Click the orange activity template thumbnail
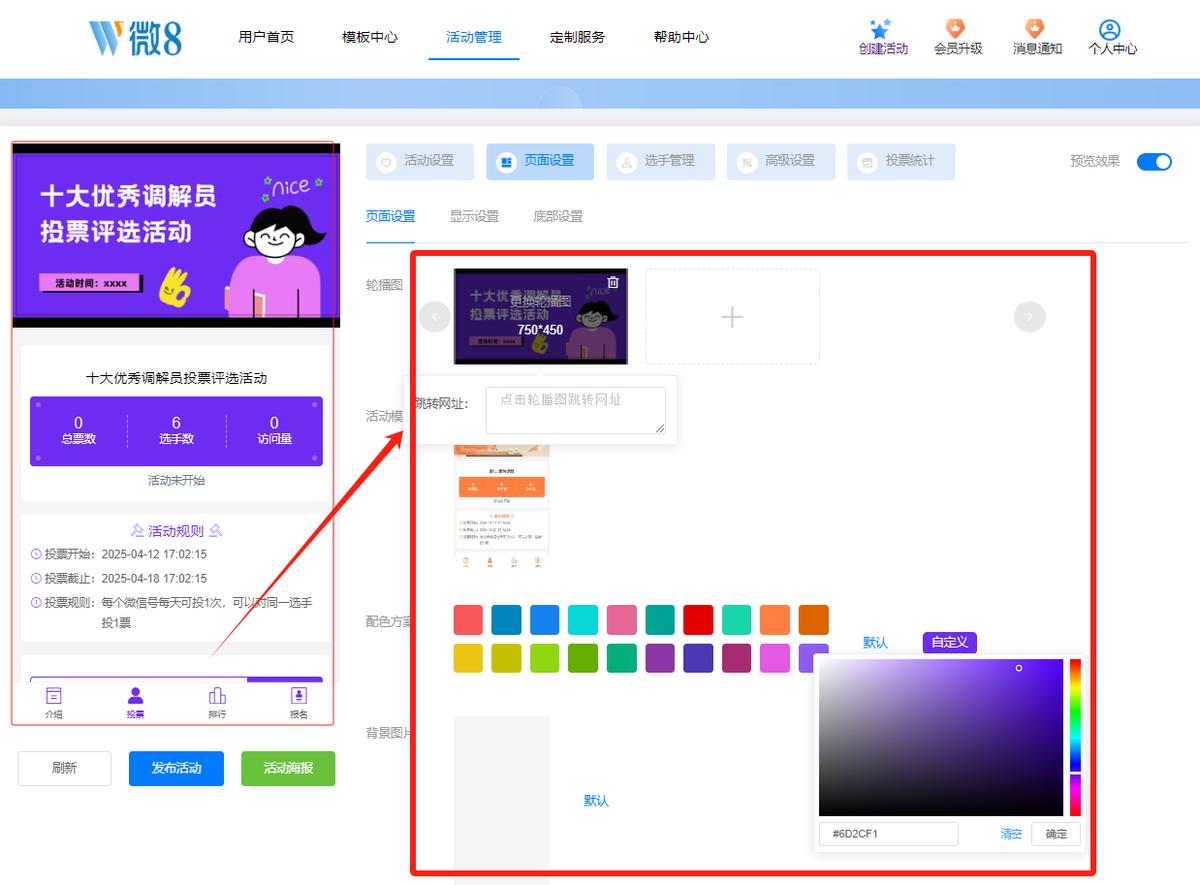Viewport: 1200px width, 885px height. (x=501, y=508)
